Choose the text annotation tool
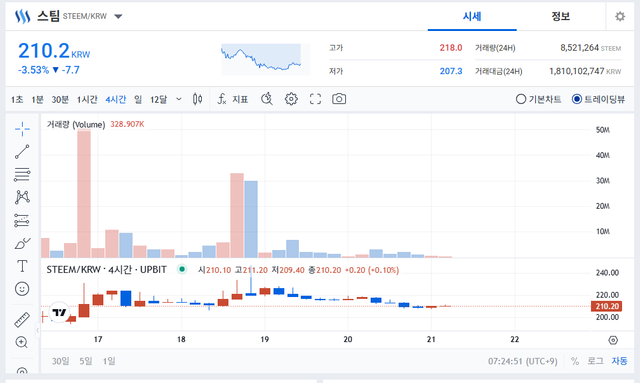Viewport: 640px width, 383px height. point(22,266)
